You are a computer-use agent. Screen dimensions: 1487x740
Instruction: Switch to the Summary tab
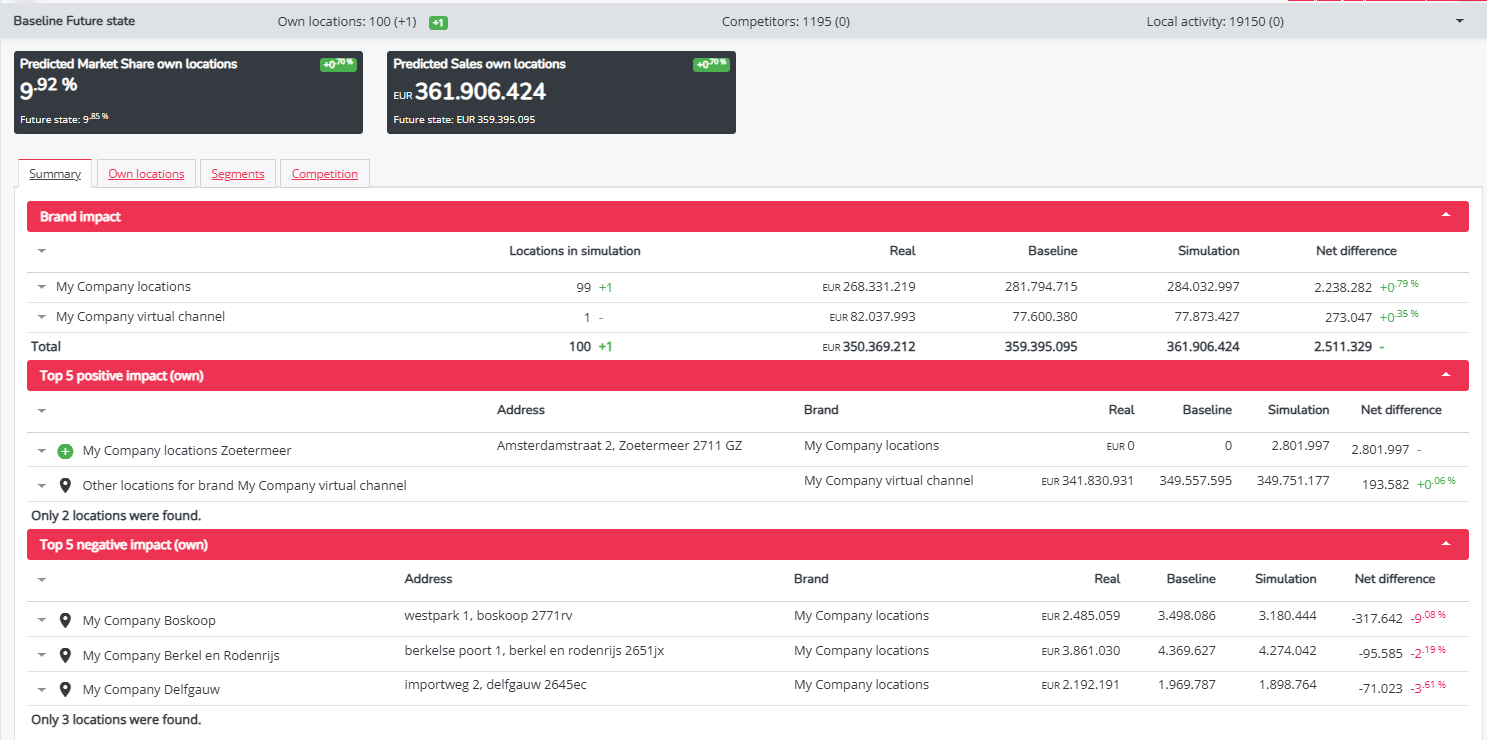coord(55,174)
